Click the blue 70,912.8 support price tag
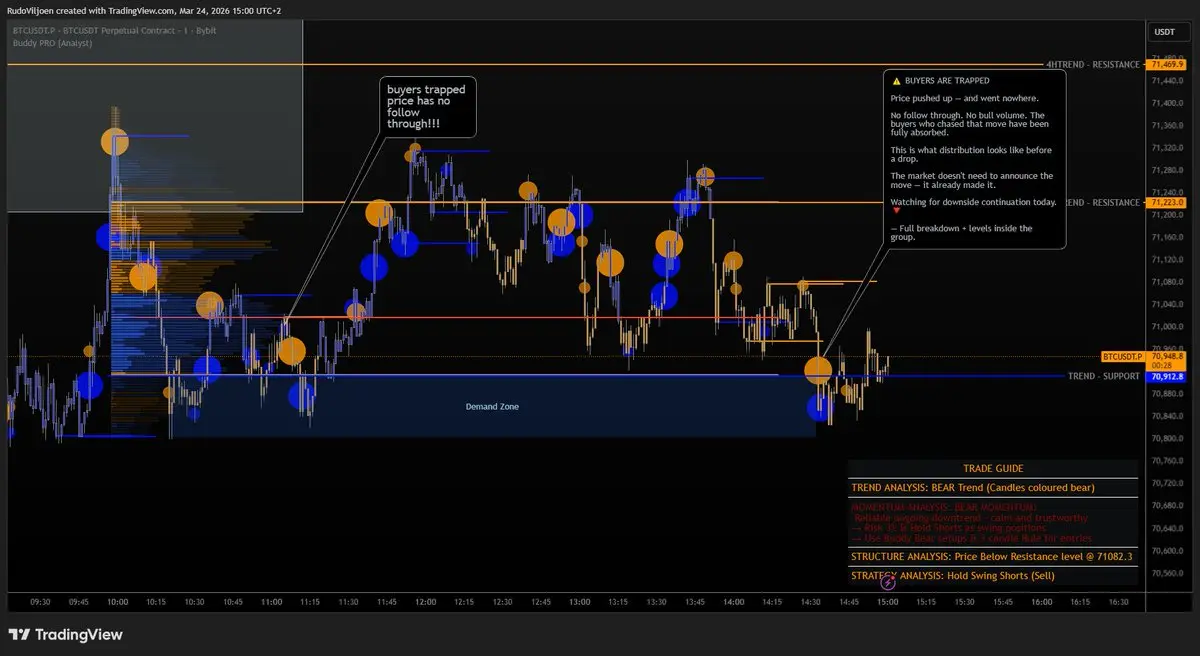The image size is (1200, 656). (x=1168, y=377)
